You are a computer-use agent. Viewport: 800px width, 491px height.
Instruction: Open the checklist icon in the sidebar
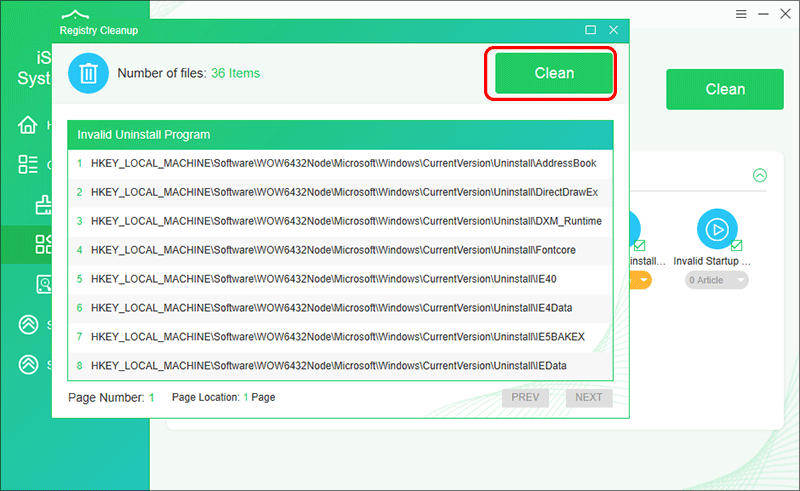[x=27, y=165]
